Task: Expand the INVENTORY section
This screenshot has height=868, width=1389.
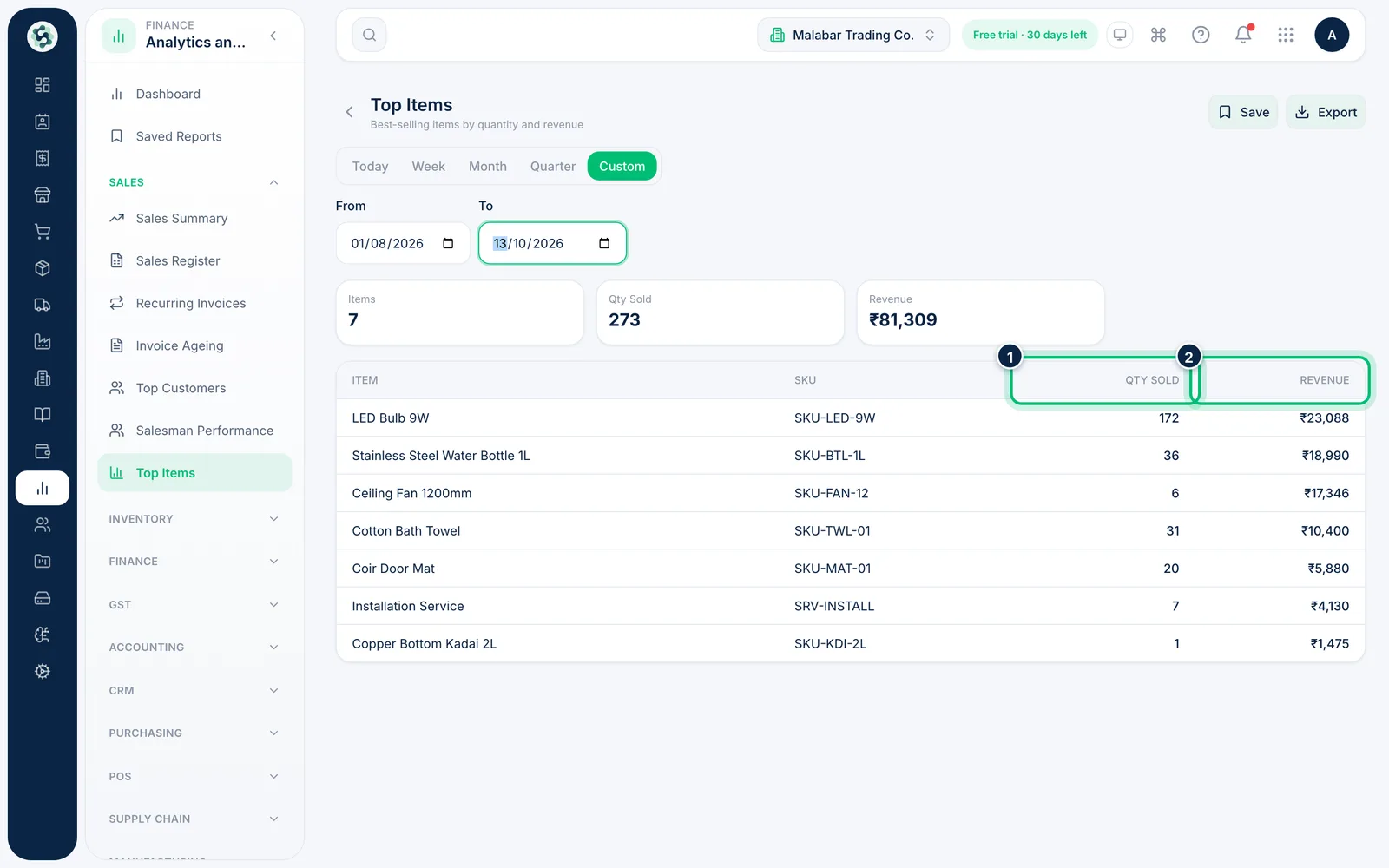Action: tap(194, 519)
